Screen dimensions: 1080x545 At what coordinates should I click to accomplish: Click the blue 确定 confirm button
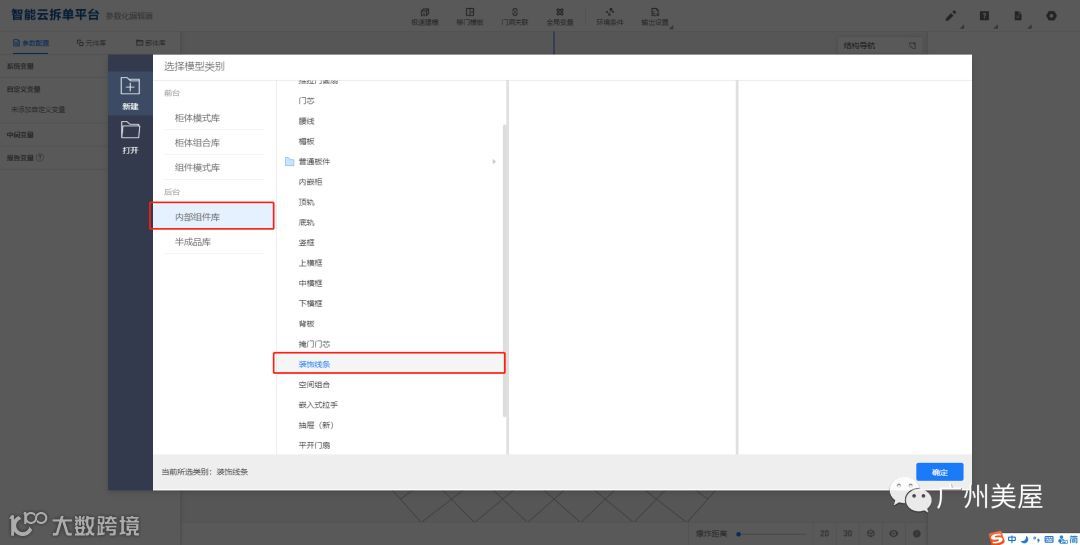939,472
